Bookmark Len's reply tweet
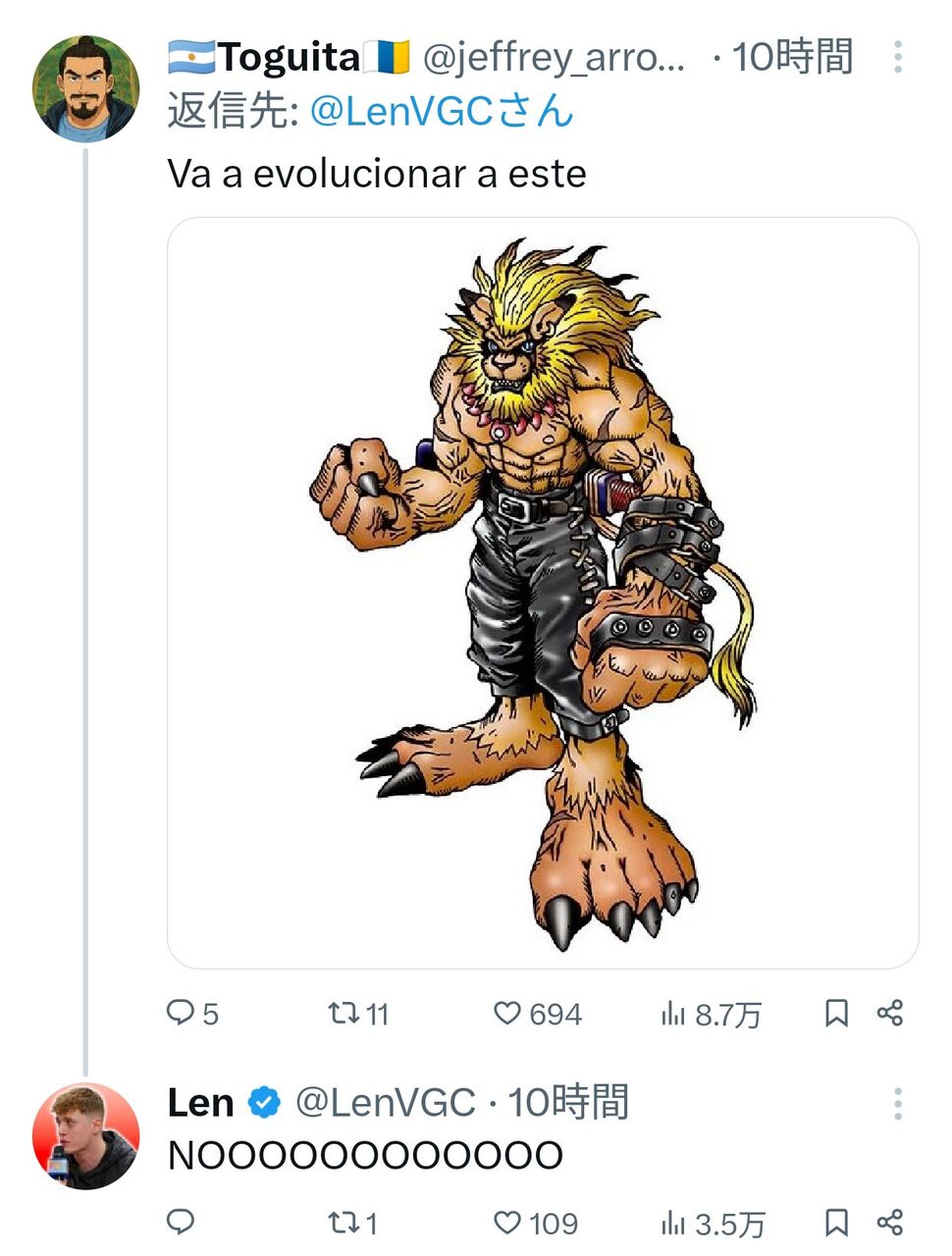Viewport: 952px width, 1256px height. tap(836, 1223)
